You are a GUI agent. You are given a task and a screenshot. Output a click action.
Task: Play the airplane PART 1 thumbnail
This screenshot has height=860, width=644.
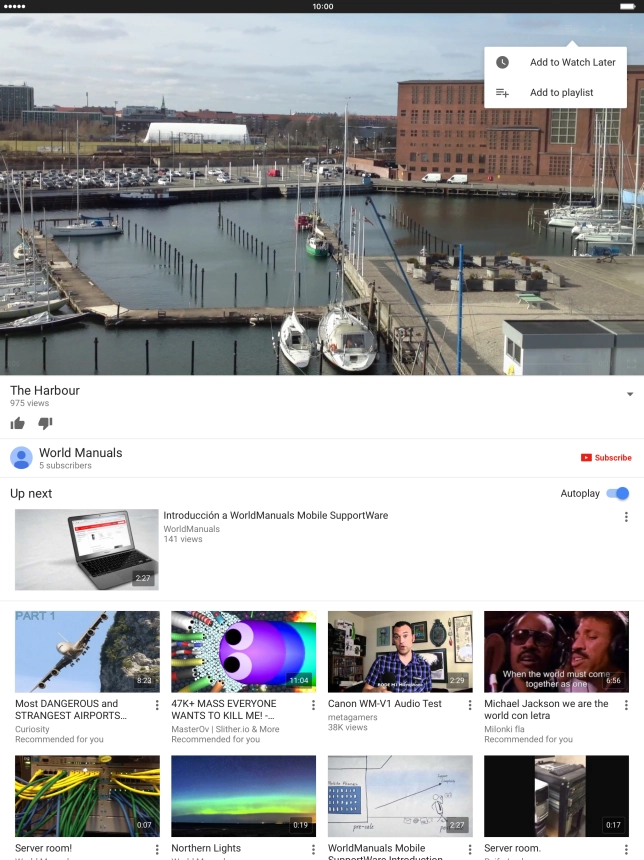click(87, 652)
